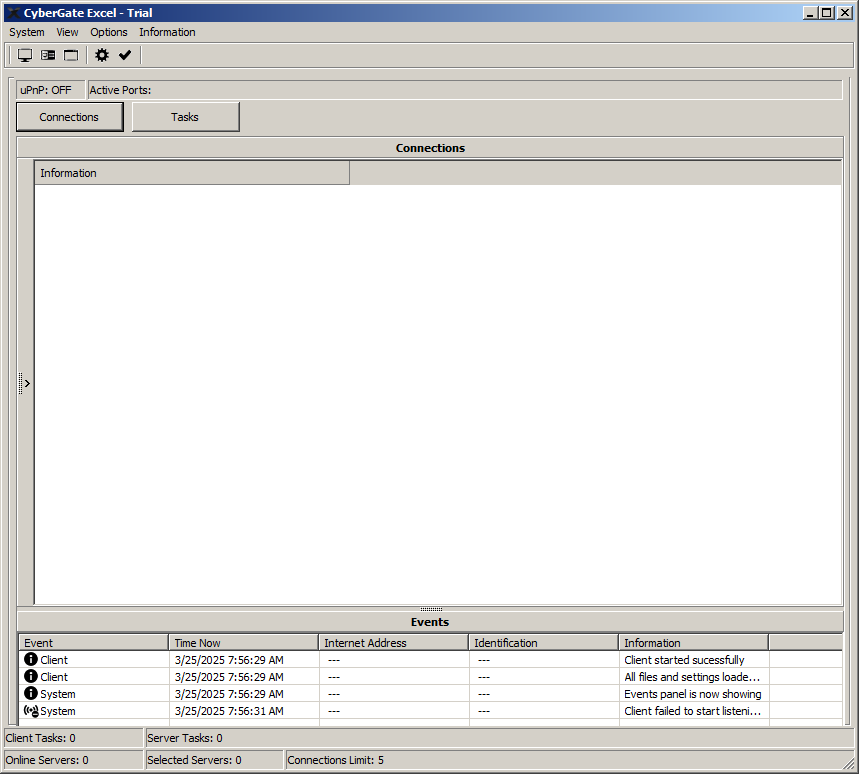This screenshot has width=859, height=774.
Task: Click the Internet Address column header
Action: click(393, 643)
